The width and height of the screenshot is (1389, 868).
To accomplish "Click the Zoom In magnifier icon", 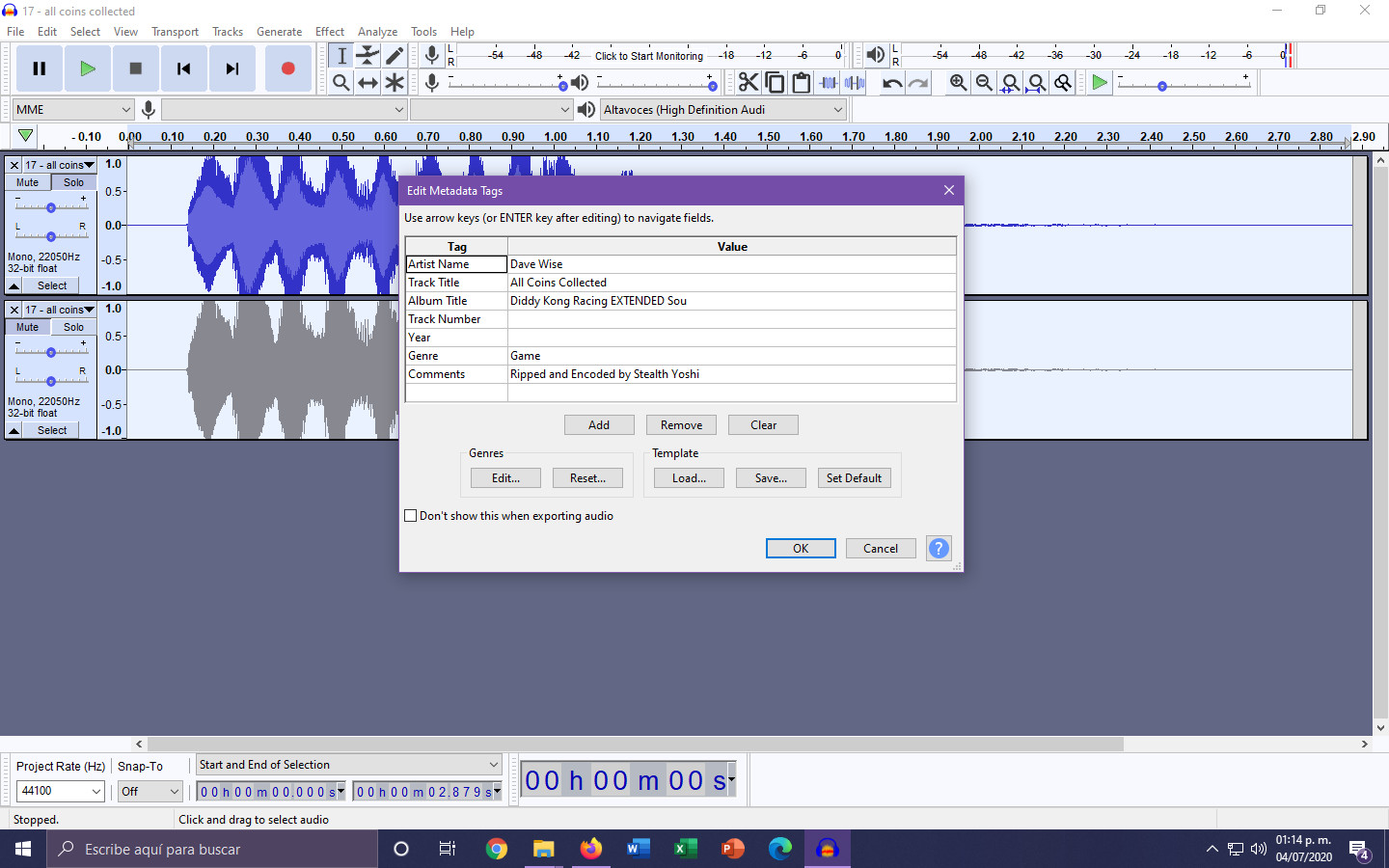I will pos(957,82).
